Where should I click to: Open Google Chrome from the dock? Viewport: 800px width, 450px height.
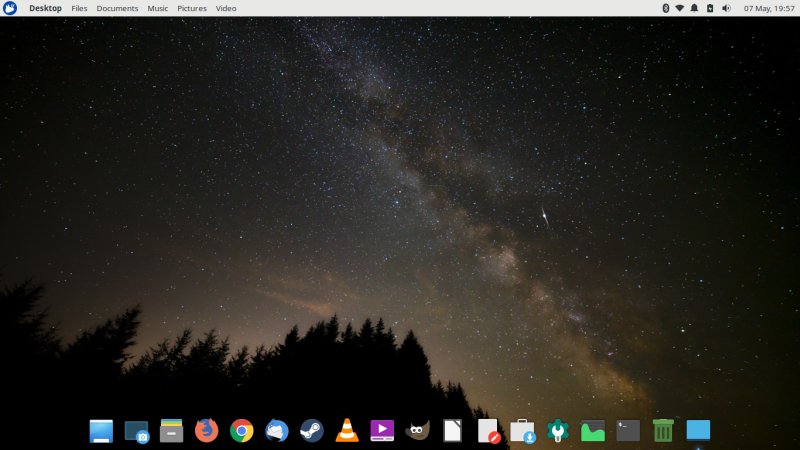pos(241,430)
